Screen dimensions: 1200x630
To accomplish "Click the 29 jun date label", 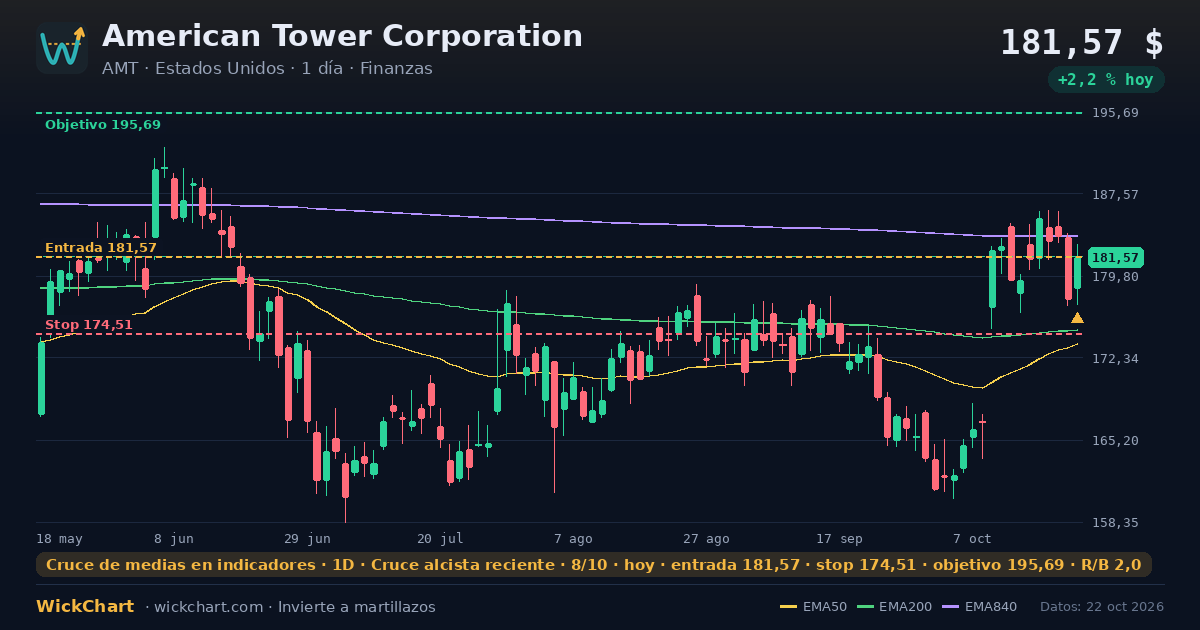I will [307, 539].
